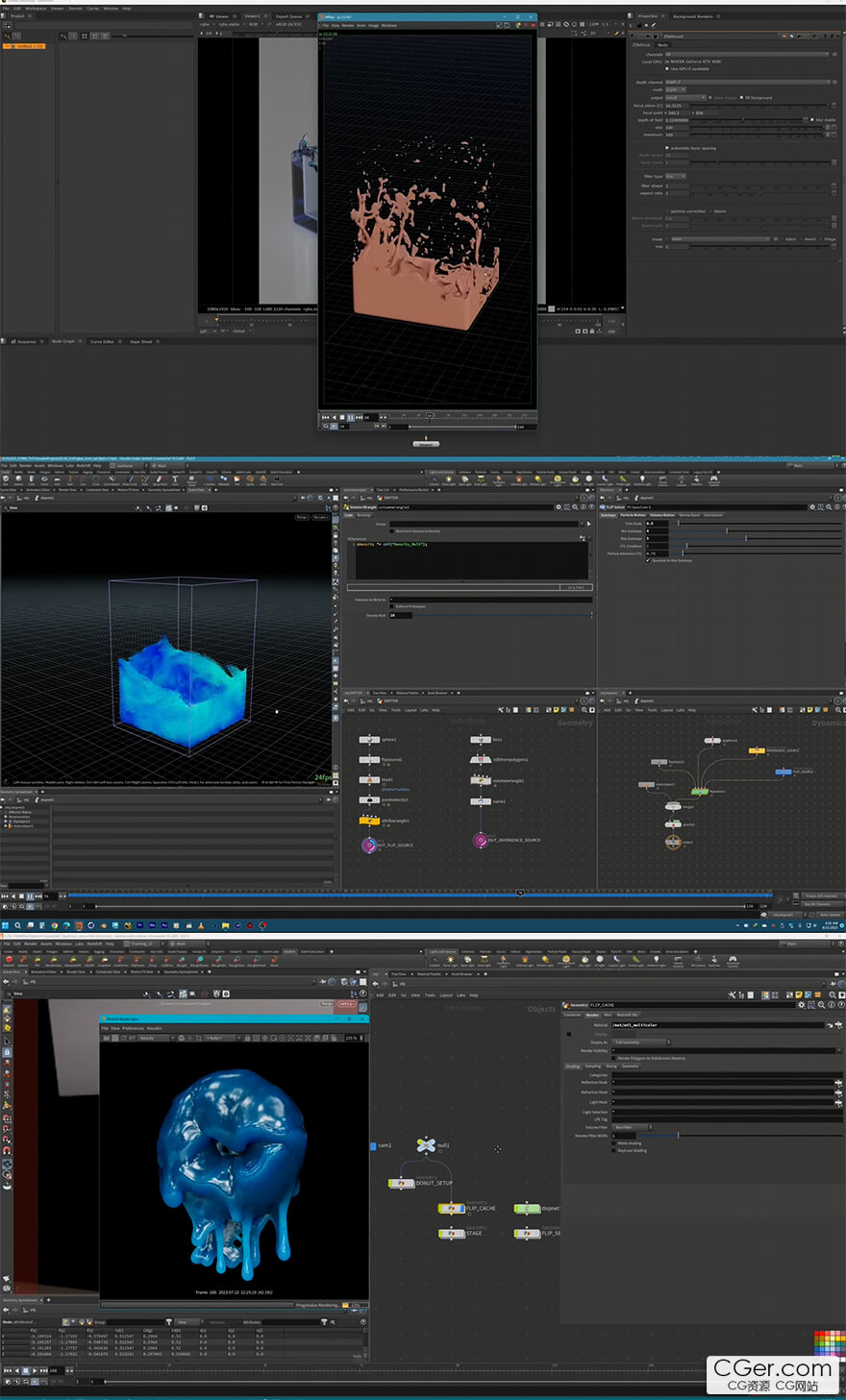Enable 'Render Polygons As Subdivision (Mantra)'
The width and height of the screenshot is (846, 1400).
(613, 1058)
